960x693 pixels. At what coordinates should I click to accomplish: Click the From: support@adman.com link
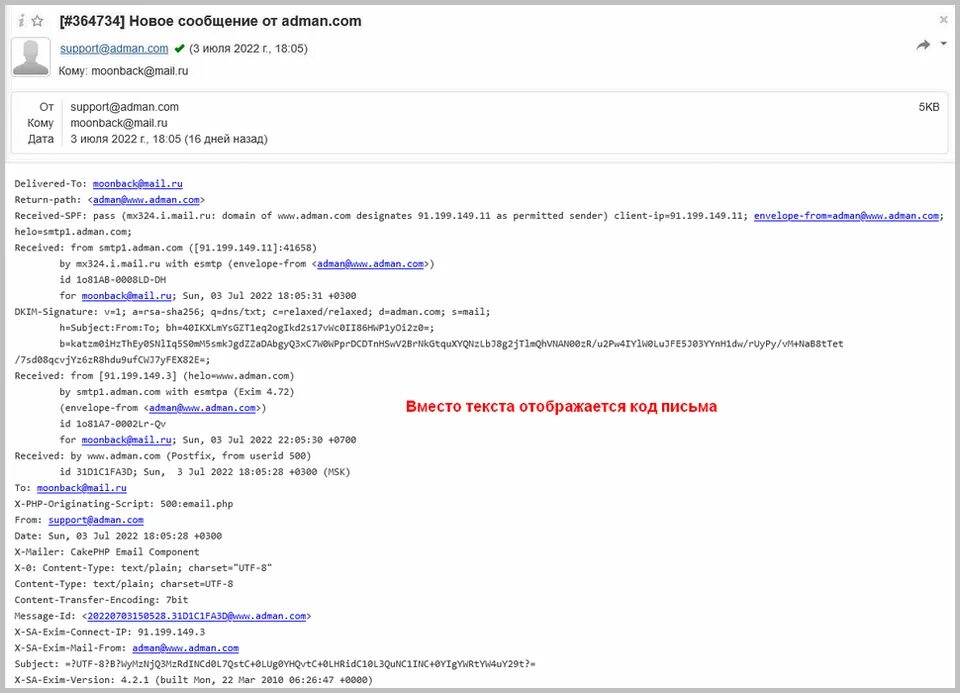coord(96,520)
